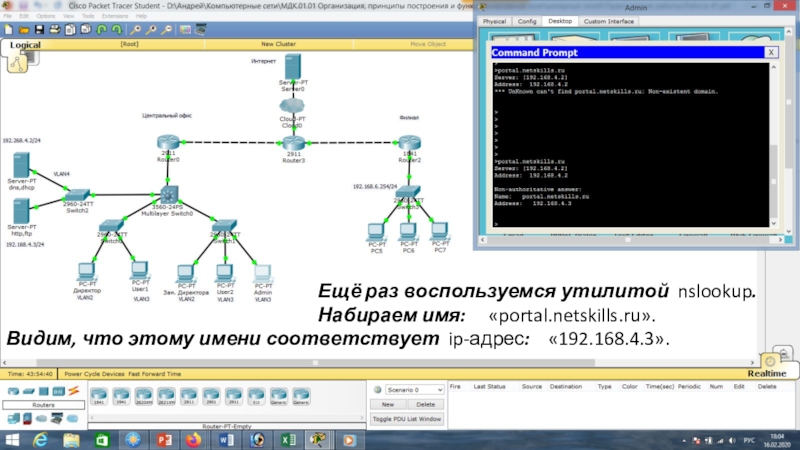
Task: Select the Hubs device category icon
Action: click(43, 391)
